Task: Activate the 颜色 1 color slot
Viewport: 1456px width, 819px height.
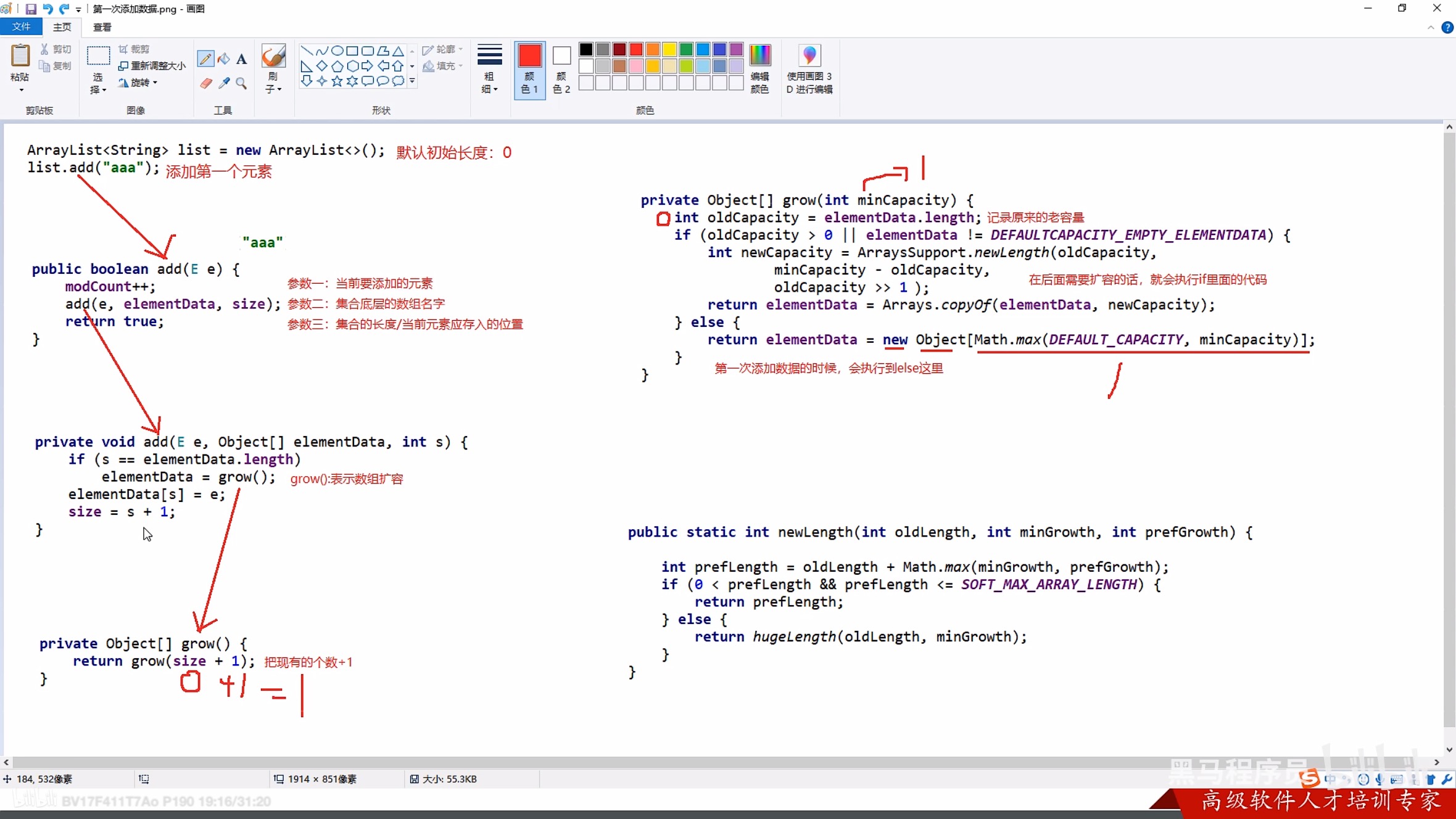Action: pos(529,68)
